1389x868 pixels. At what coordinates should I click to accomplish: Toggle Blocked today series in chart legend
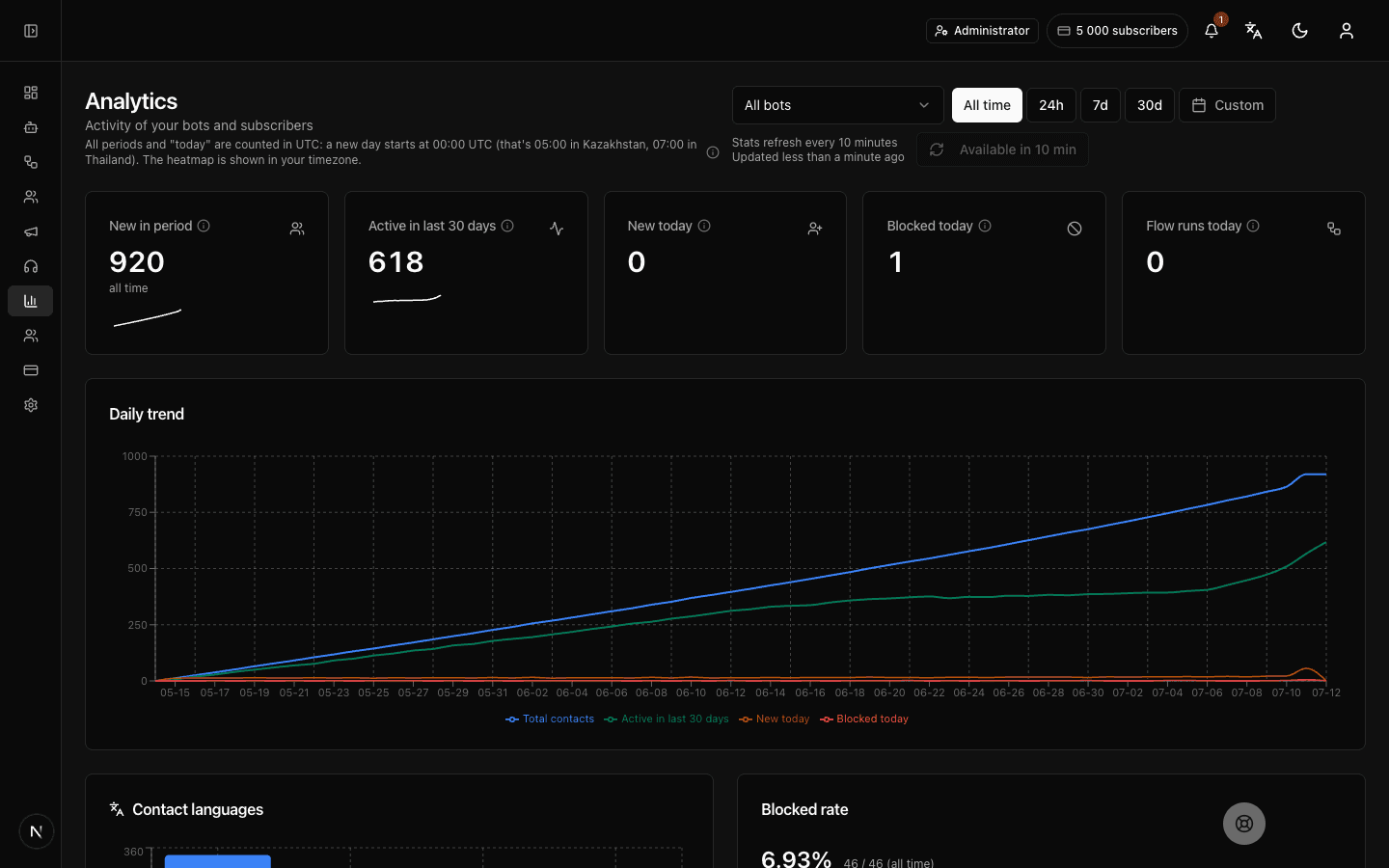(864, 719)
